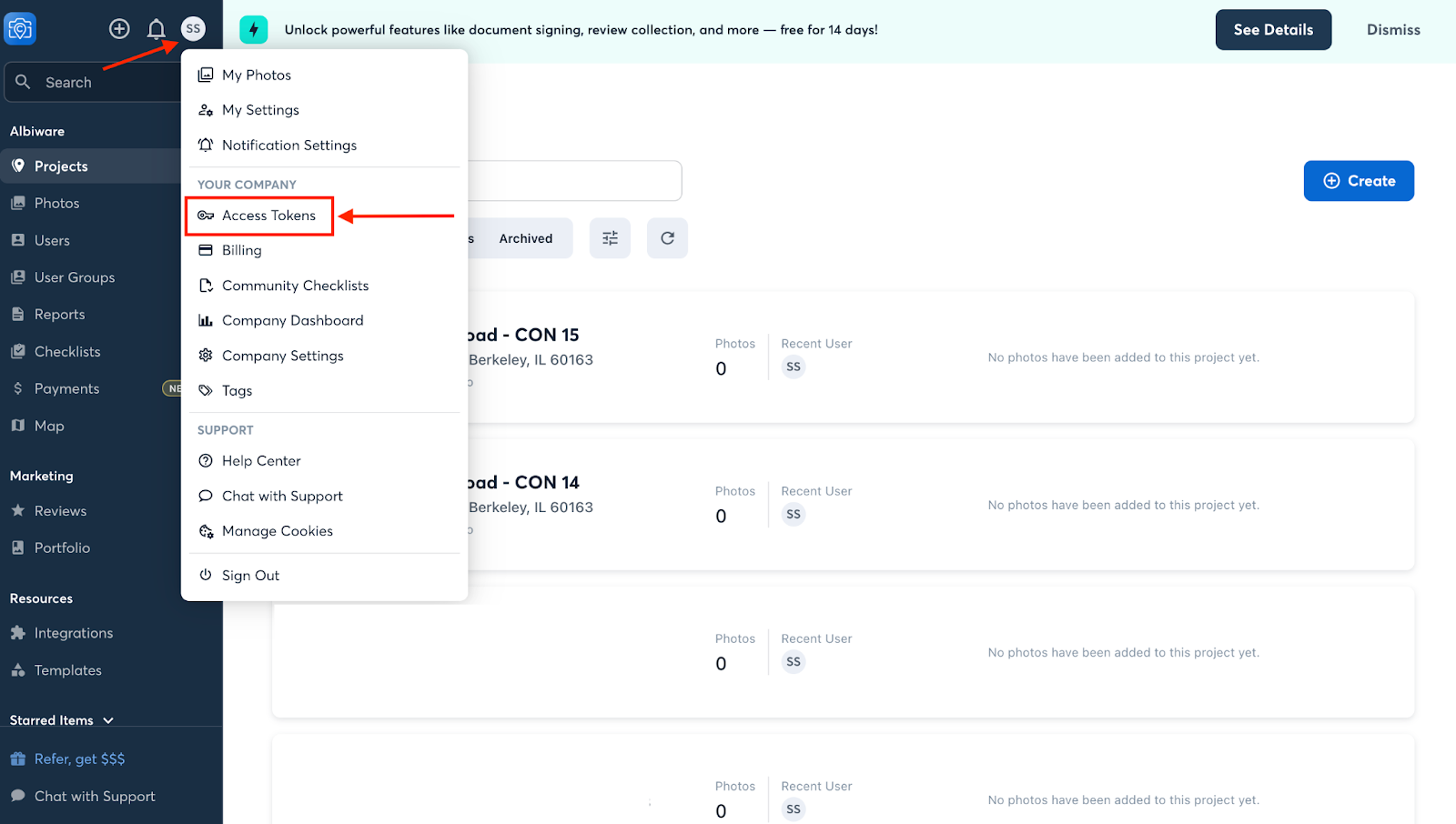Click the sidebar Search field

[91, 83]
